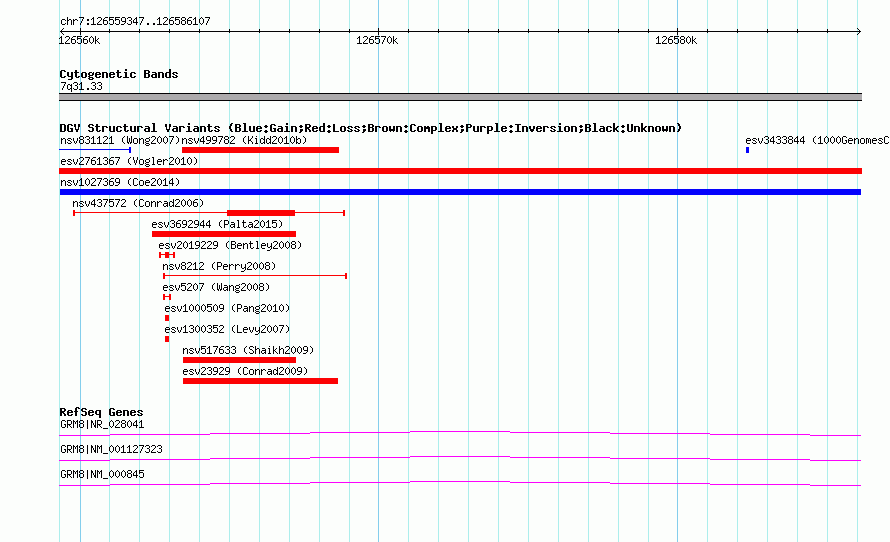Select the esv5207 (Wang2008) label
This screenshot has height=542, width=890.
pos(216,287)
